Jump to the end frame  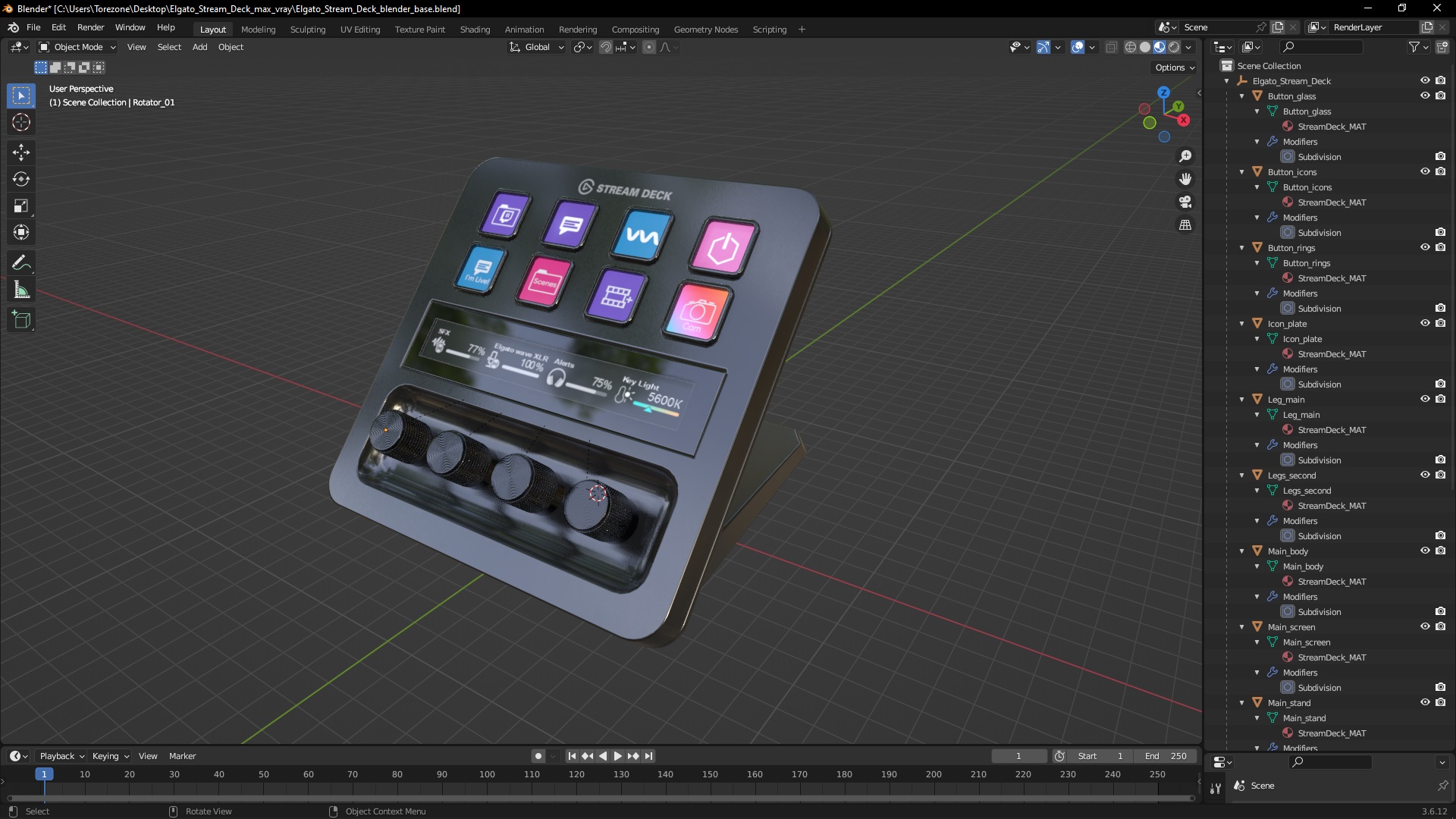pos(648,756)
